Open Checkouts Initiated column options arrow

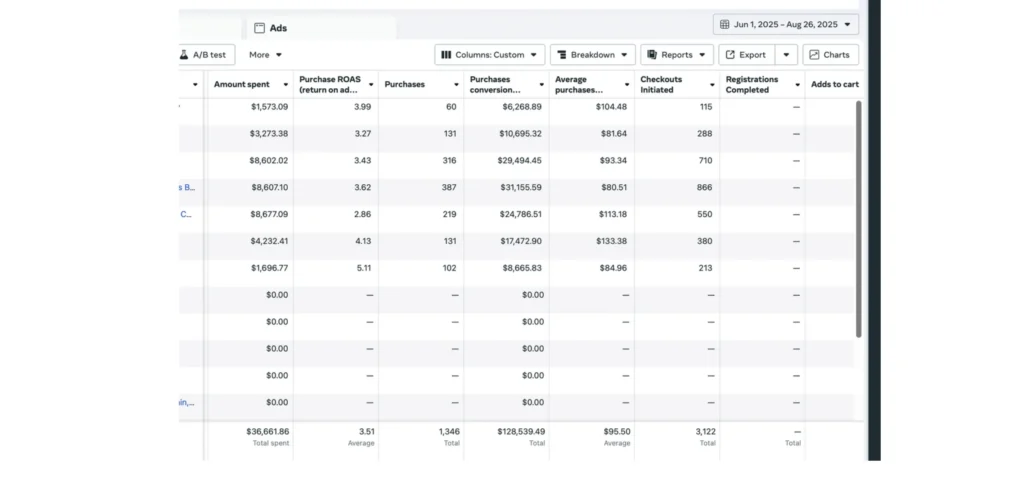point(712,85)
